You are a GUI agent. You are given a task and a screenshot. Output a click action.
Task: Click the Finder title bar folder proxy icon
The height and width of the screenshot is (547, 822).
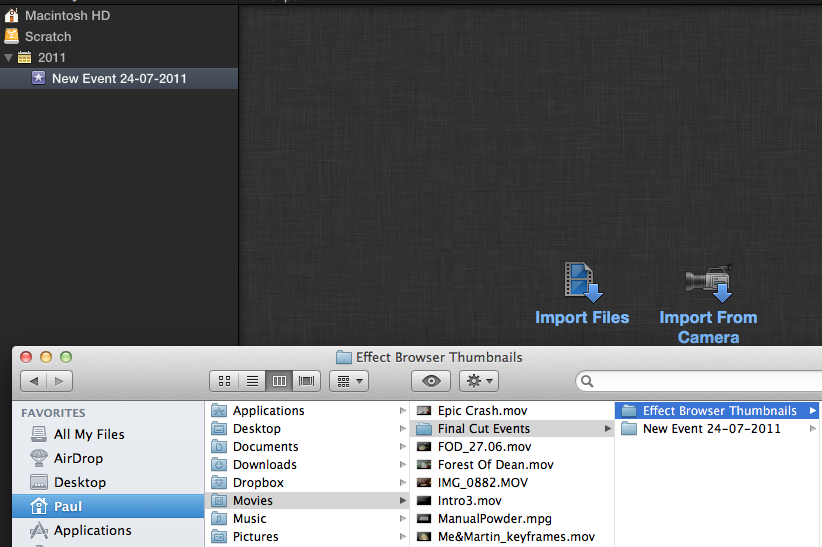(x=344, y=357)
